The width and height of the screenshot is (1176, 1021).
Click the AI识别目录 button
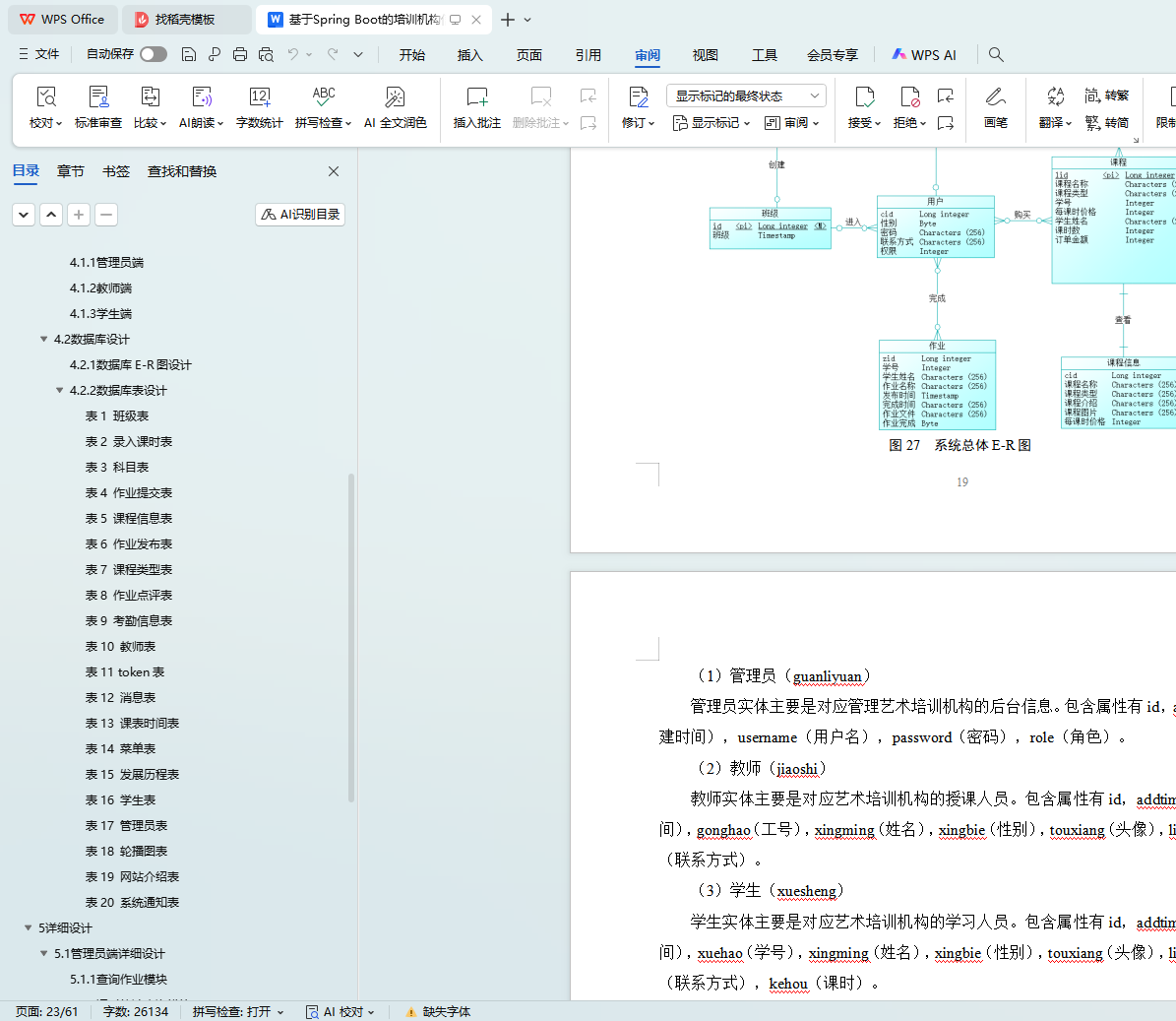point(300,214)
